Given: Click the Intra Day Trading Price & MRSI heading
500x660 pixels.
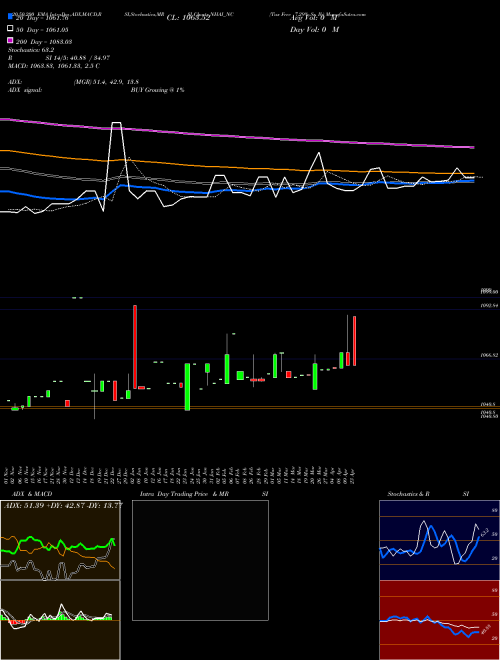Looking at the screenshot, I should (x=204, y=494).
